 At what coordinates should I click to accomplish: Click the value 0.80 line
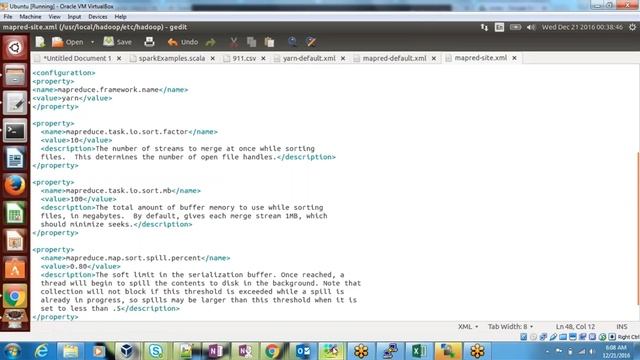point(80,267)
